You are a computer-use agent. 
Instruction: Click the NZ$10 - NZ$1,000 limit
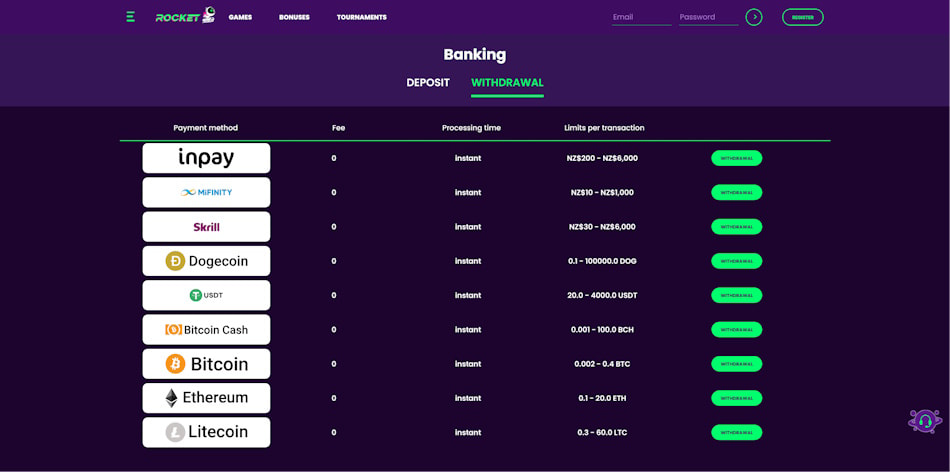[x=604, y=193]
